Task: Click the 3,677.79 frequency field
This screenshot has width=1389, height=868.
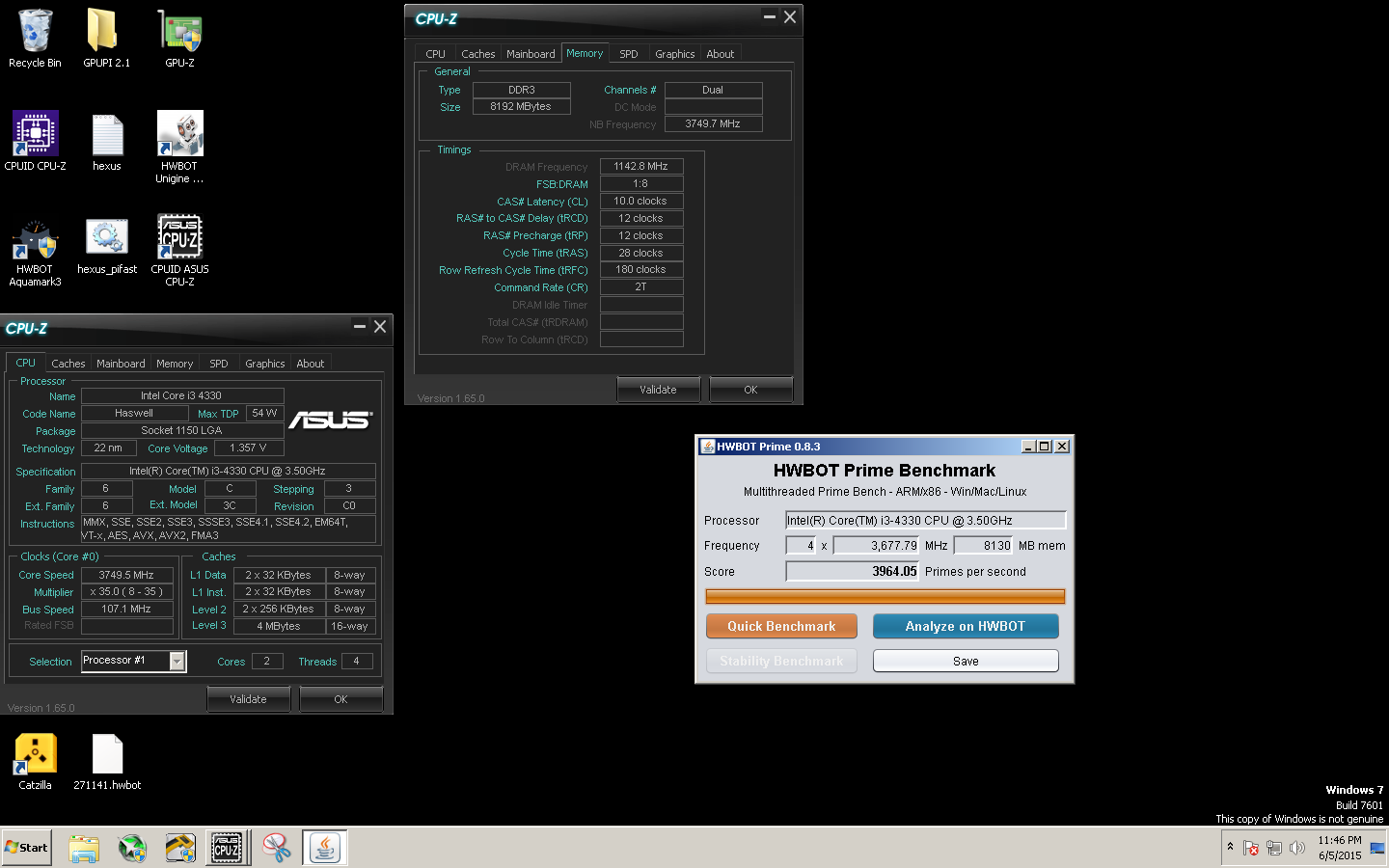Action: 877,545
